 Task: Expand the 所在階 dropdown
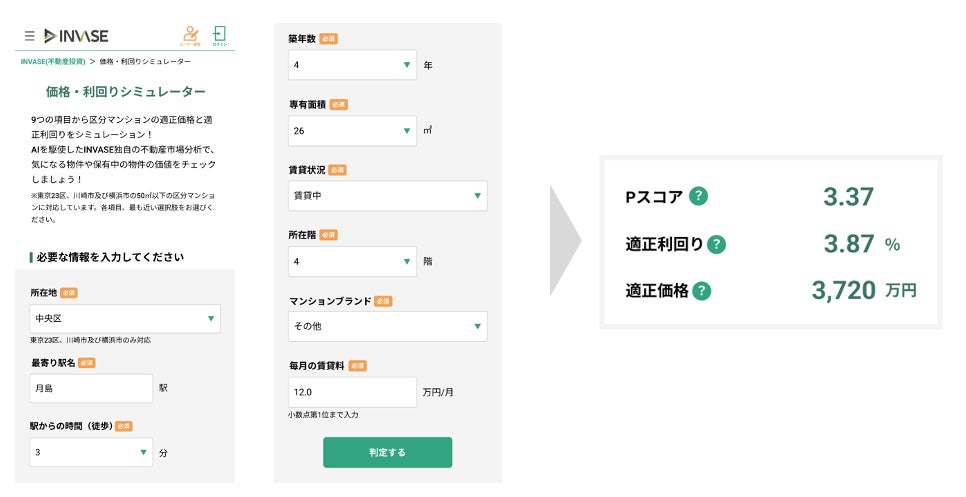(x=352, y=261)
